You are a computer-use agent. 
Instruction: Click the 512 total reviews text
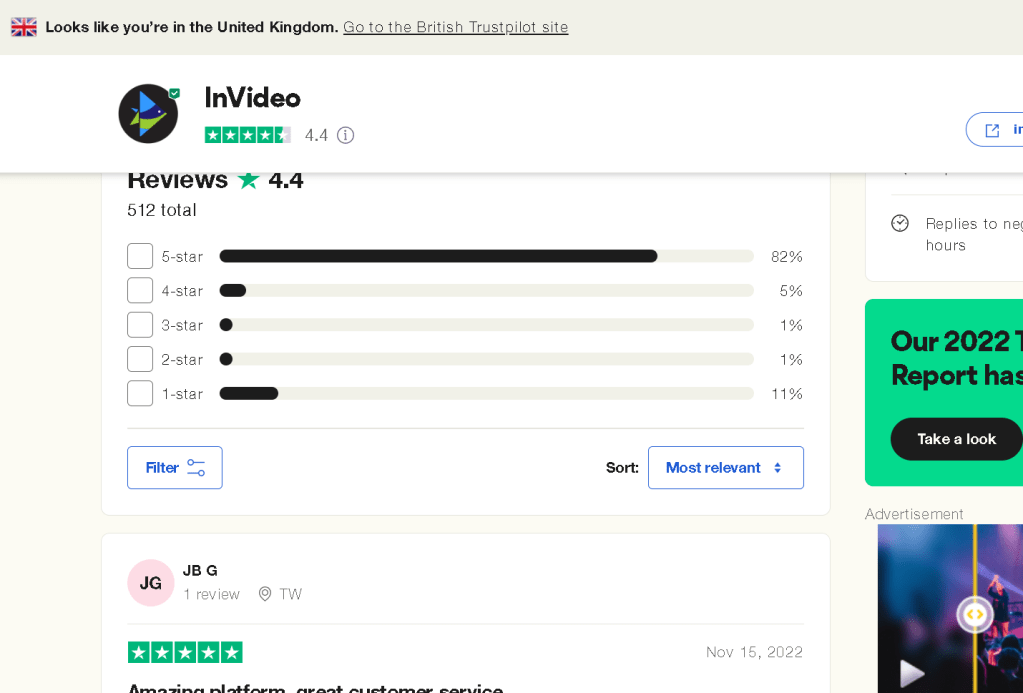(162, 210)
